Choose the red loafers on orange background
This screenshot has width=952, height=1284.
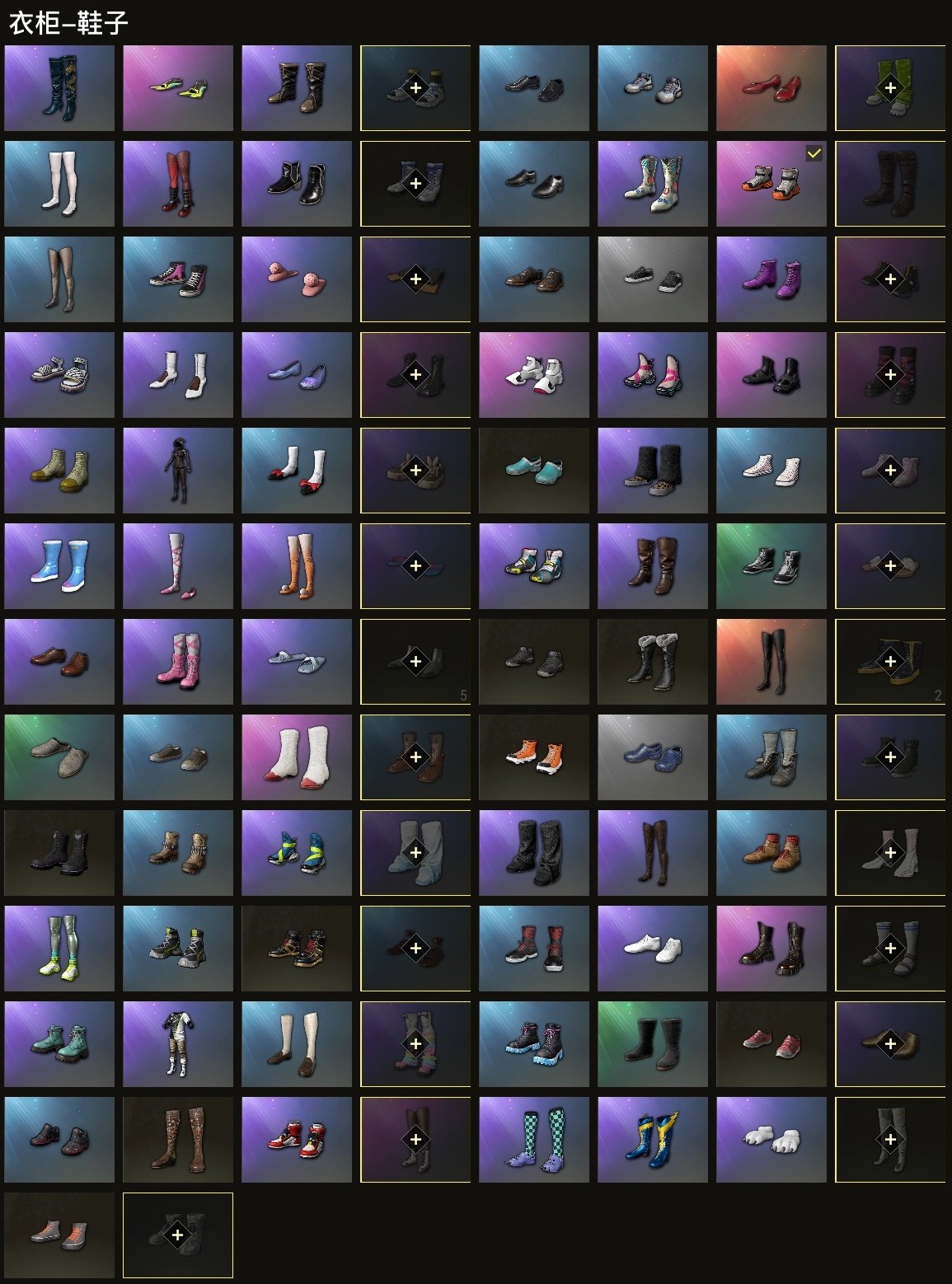point(771,88)
